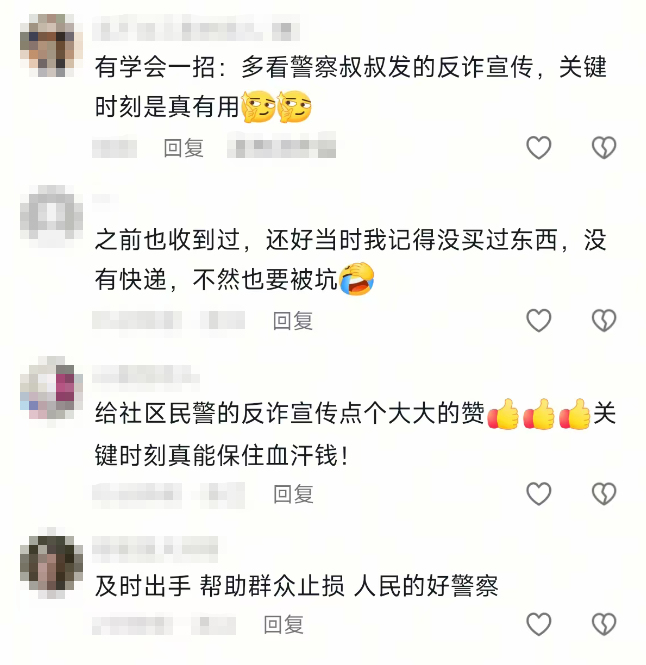Like the 人民的好警察 comment
The width and height of the screenshot is (646, 665).
click(x=539, y=624)
